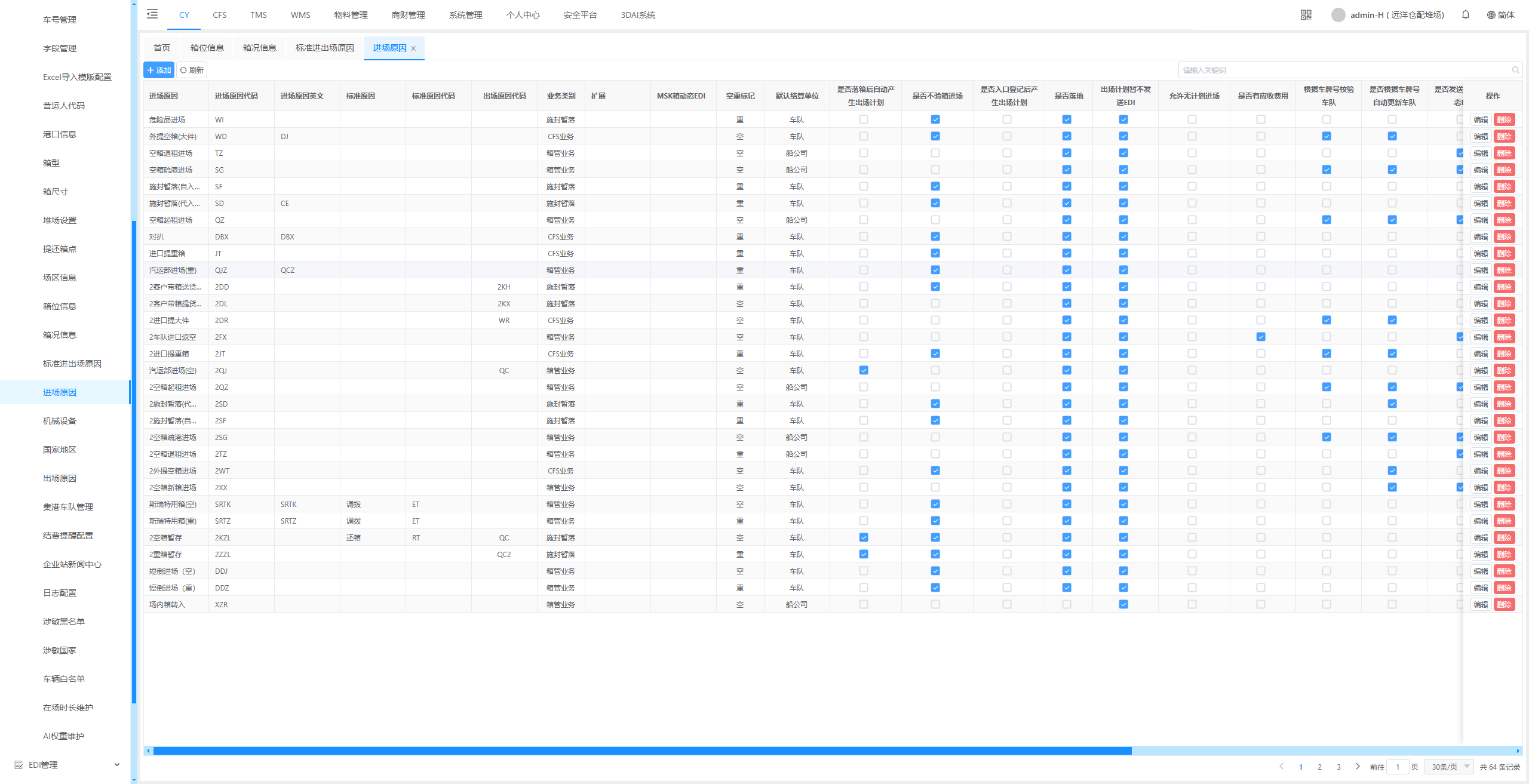The height and width of the screenshot is (784, 1529).
Task: Toggle 是否不验箱进场 for 危险品进场 row
Action: [935, 120]
